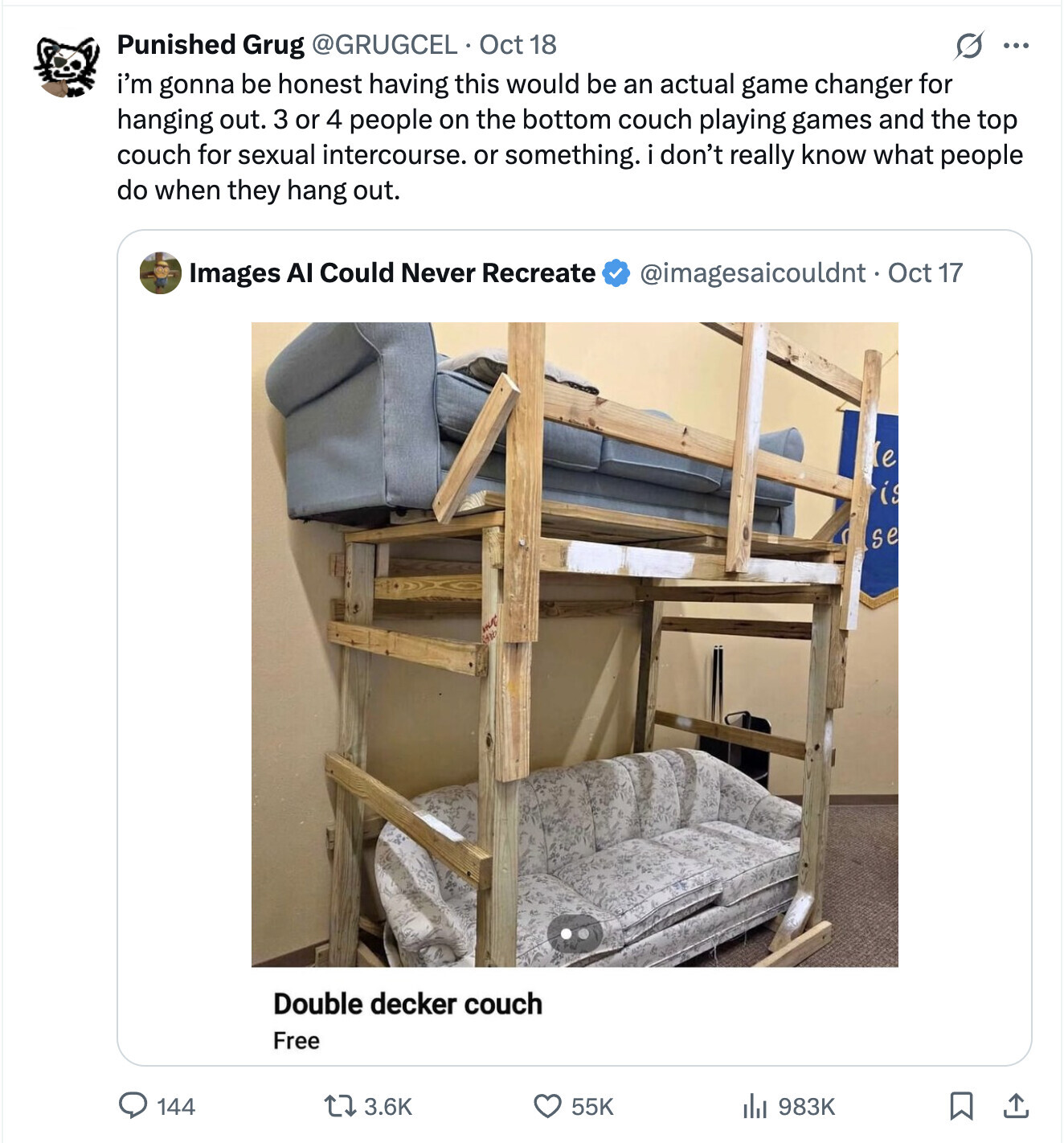1064x1143 pixels.
Task: Click Images AI Could Never Recreate name
Action: 392,273
